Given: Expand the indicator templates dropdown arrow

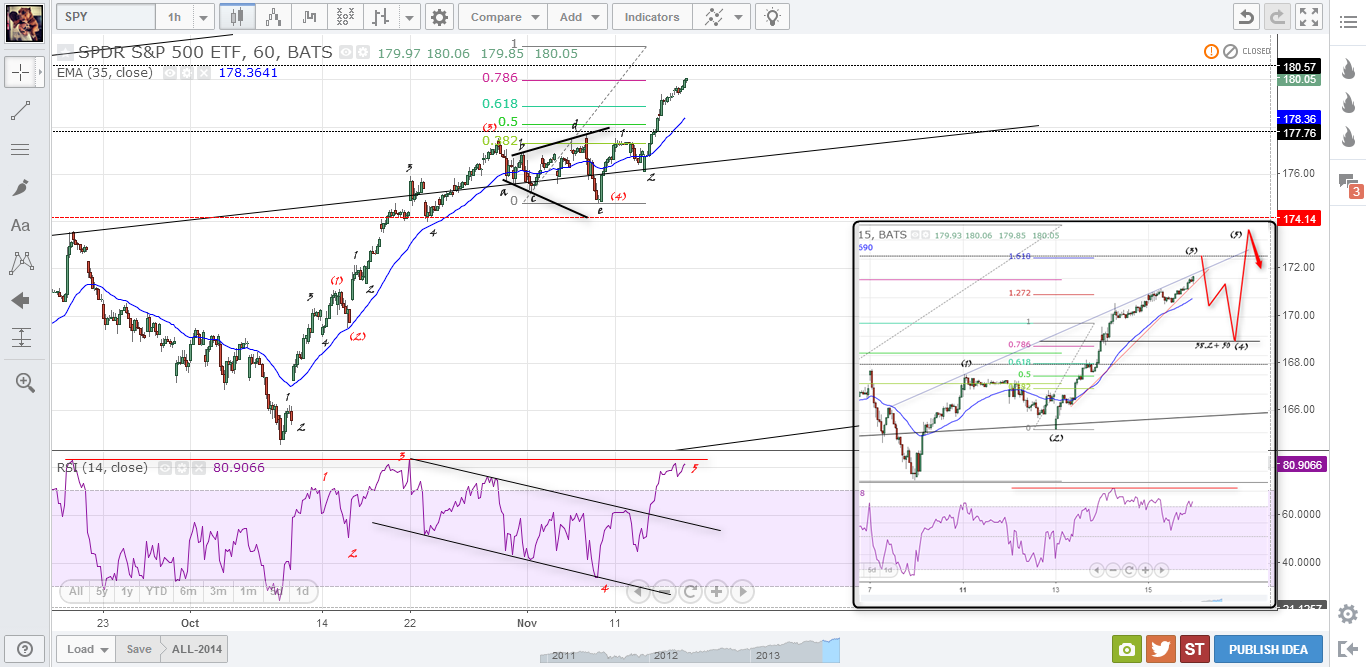Looking at the screenshot, I should point(739,17).
